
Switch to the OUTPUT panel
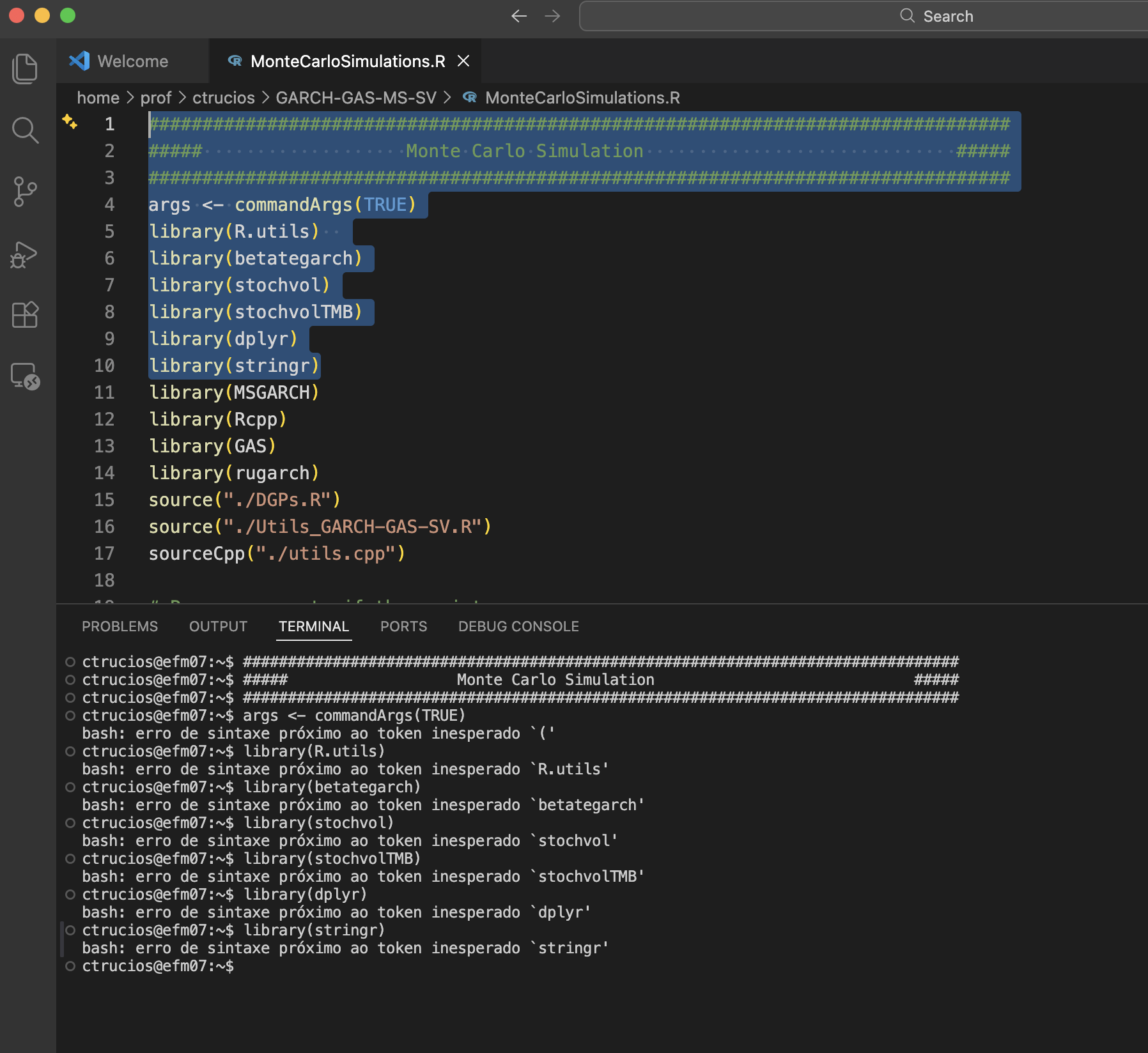217,626
